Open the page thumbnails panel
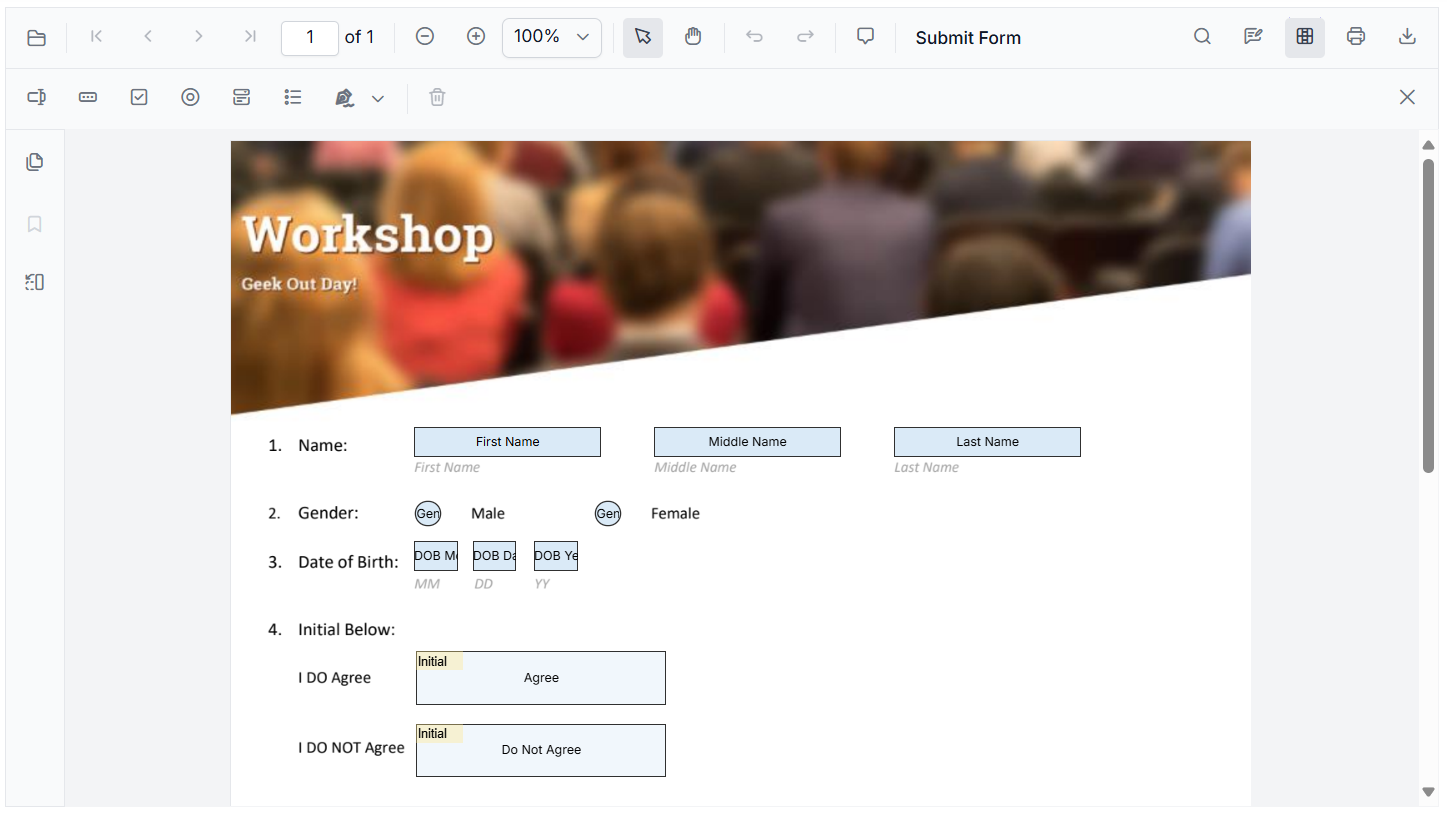Screen dimensions: 1447x813 click(34, 161)
